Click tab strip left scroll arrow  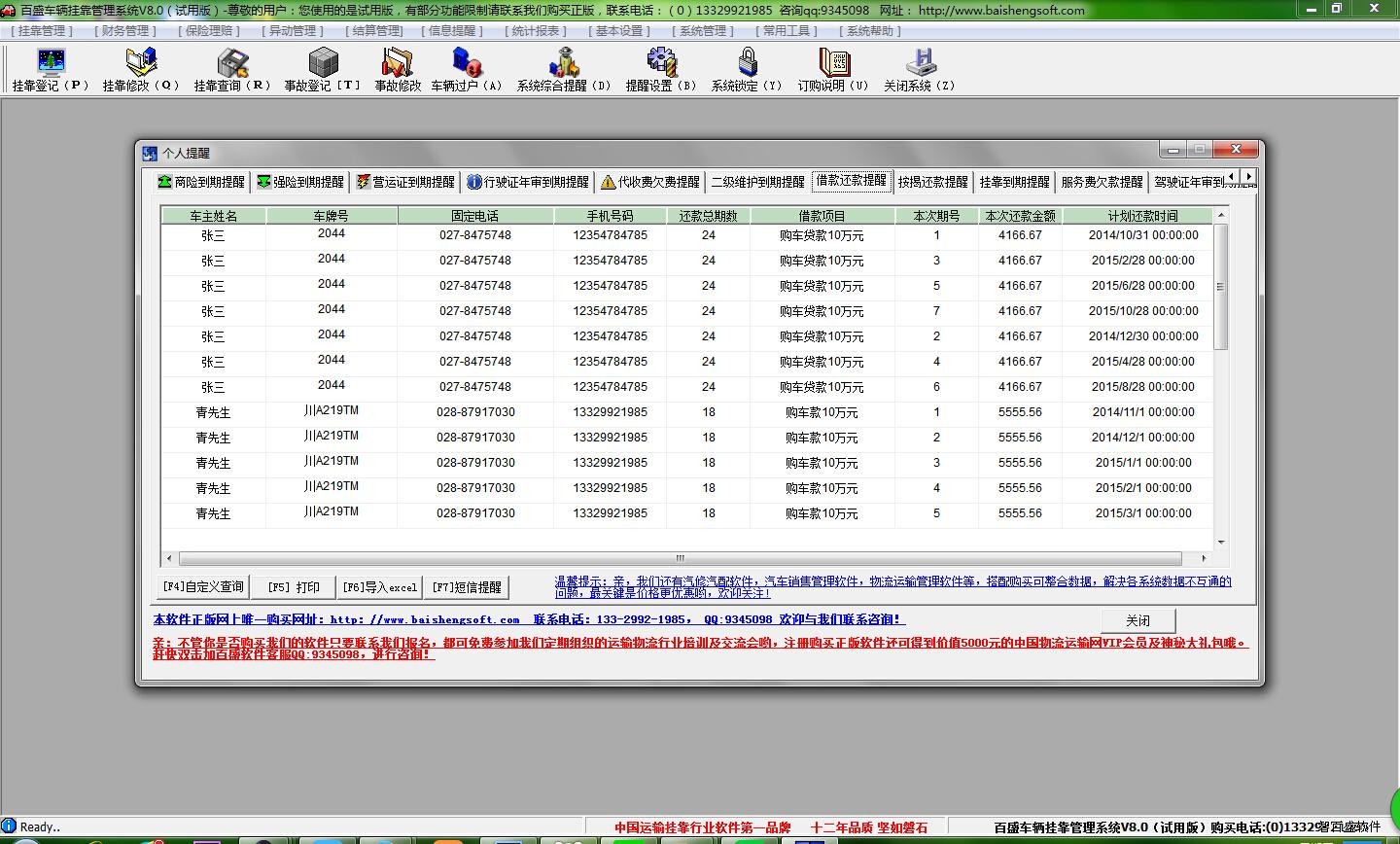pyautogui.click(x=1233, y=177)
